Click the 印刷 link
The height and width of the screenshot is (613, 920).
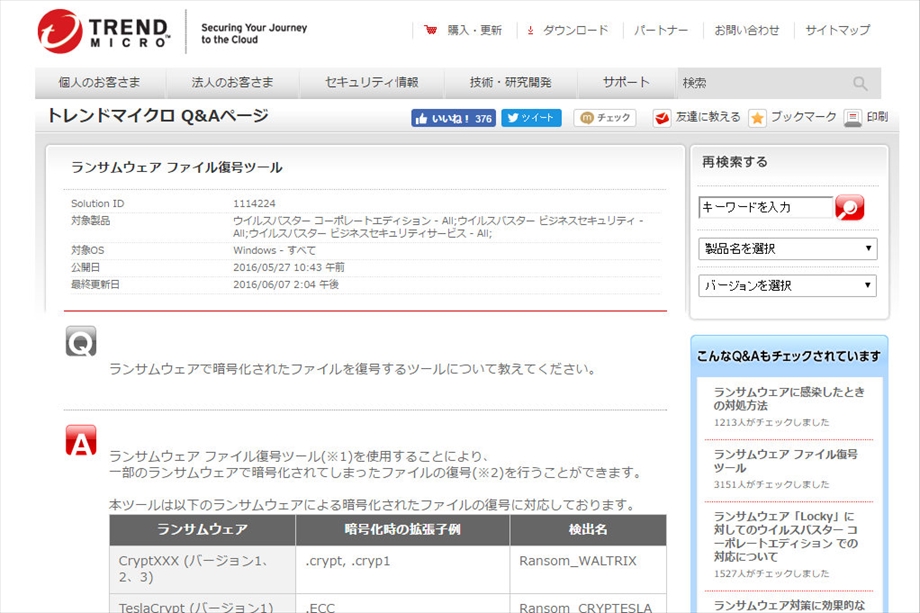[x=877, y=117]
